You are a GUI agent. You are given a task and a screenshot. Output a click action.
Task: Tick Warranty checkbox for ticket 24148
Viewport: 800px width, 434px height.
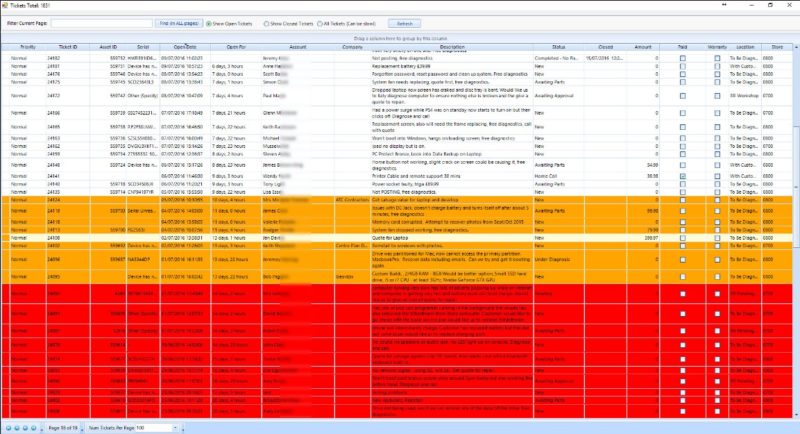pyautogui.click(x=717, y=165)
